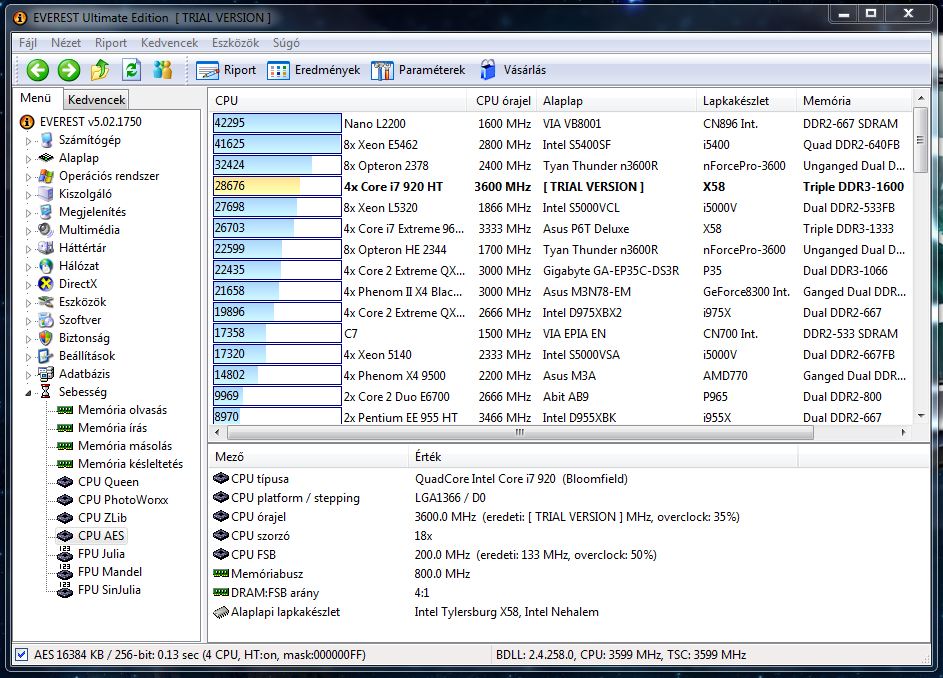This screenshot has width=943, height=678.
Task: Open the Riport toolbar button
Action: coord(226,70)
